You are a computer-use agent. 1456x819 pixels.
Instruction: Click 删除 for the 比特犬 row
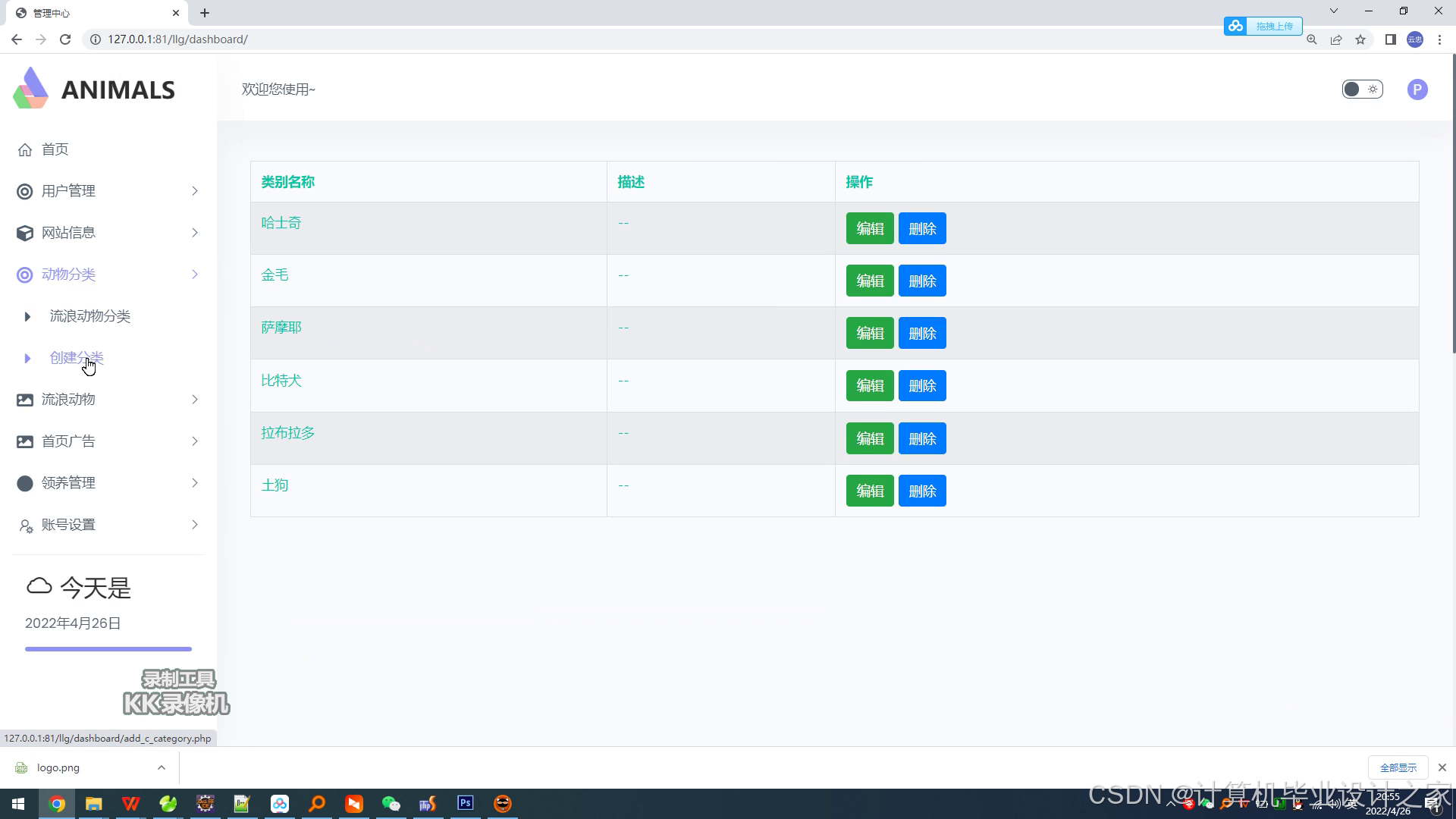(x=922, y=385)
